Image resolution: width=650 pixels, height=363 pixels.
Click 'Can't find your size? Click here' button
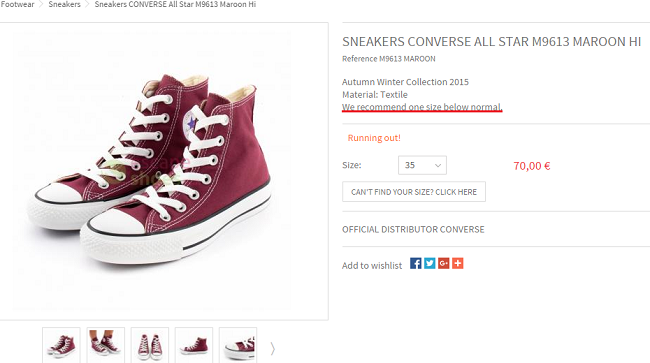pyautogui.click(x=414, y=192)
